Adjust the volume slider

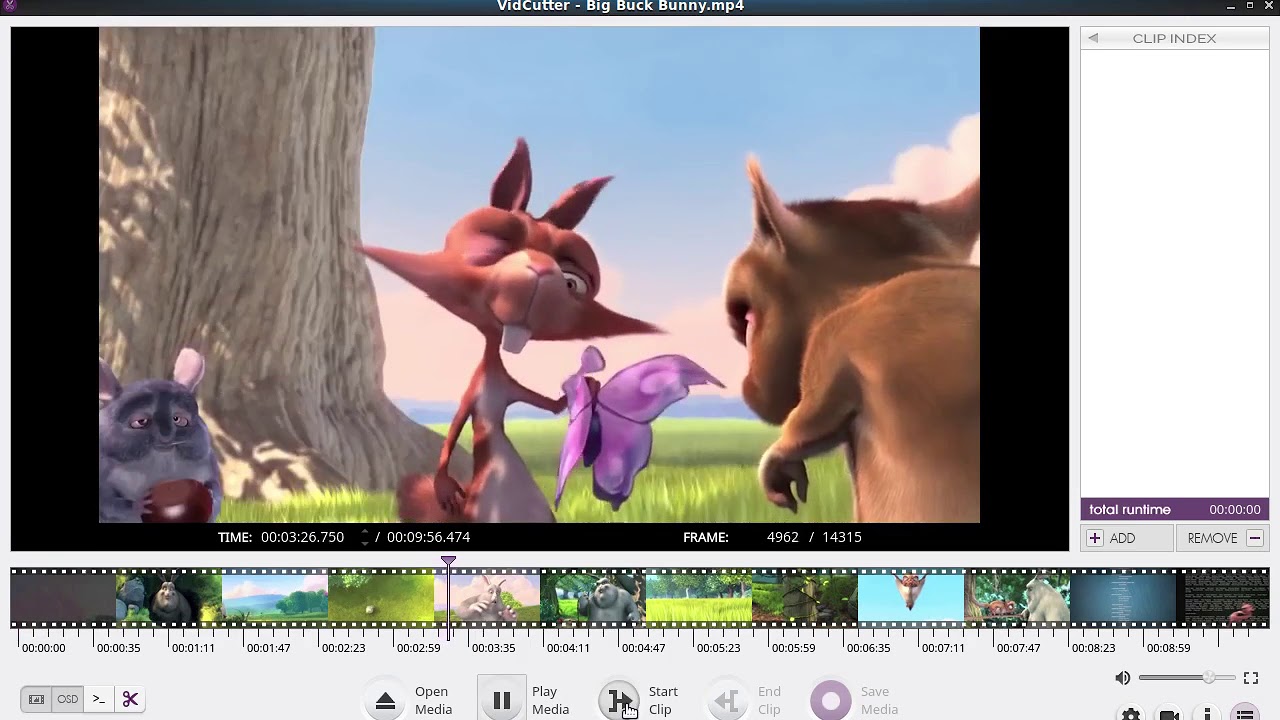1187,678
